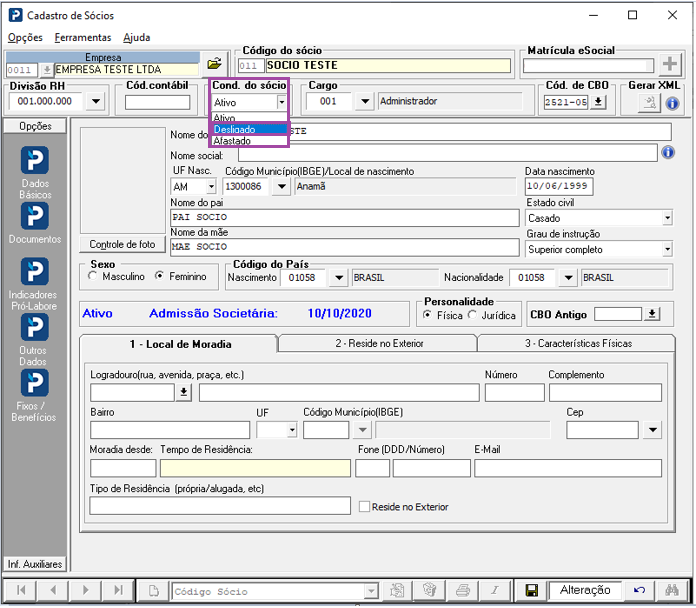Image resolution: width=696 pixels, height=608 pixels.
Task: Click the Nome social input field
Action: (448, 154)
